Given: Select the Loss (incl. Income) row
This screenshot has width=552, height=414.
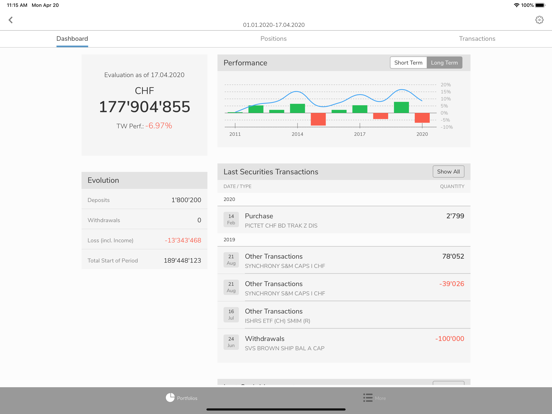Looking at the screenshot, I should tap(144, 240).
